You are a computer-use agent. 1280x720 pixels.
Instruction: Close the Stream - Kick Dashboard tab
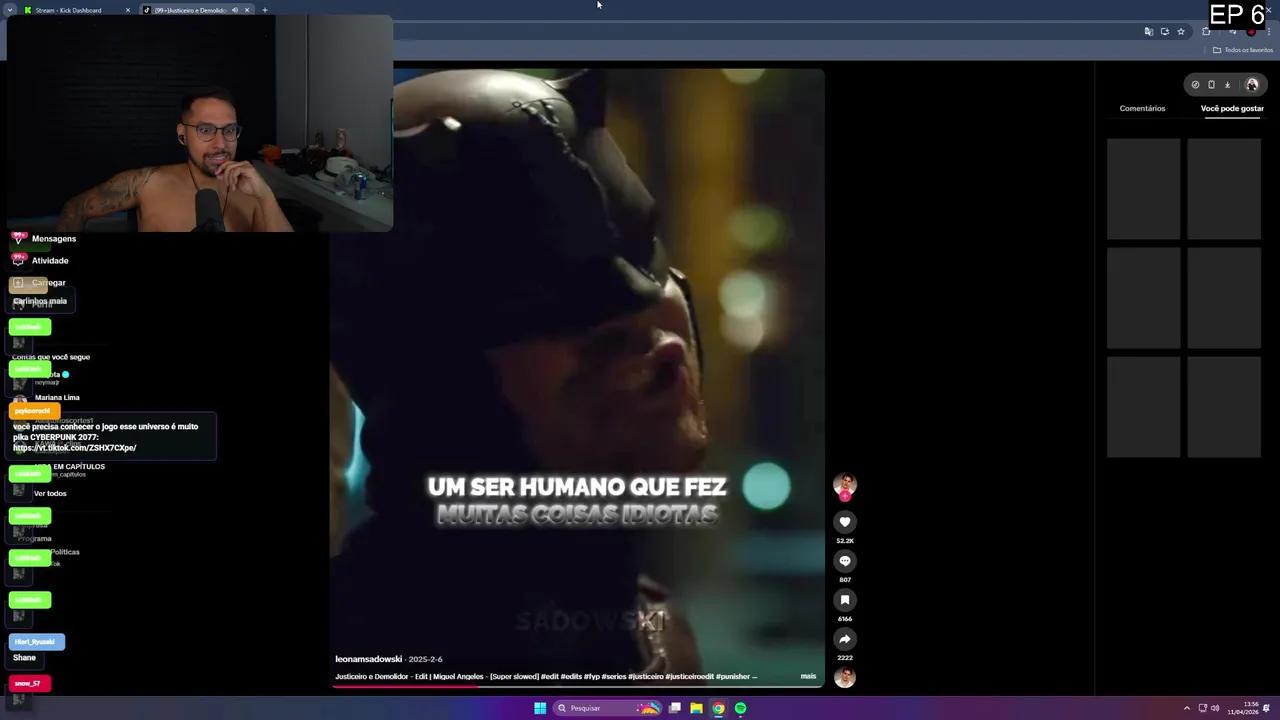tap(128, 10)
